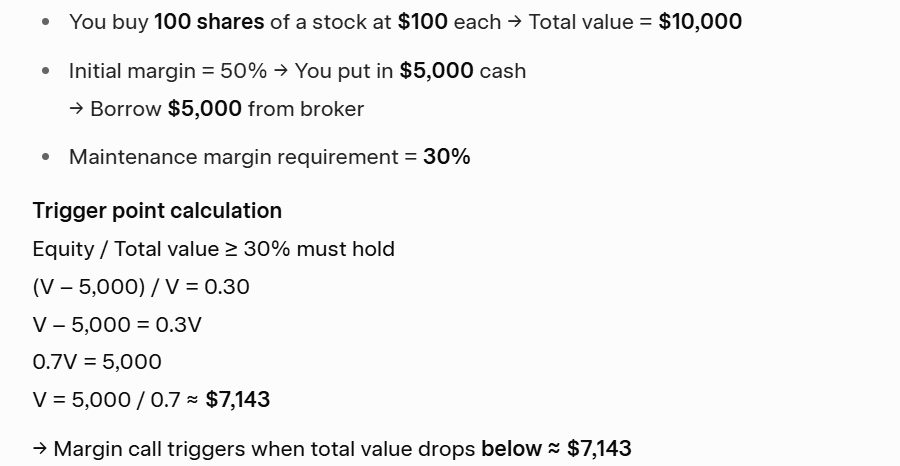Click the bold word "below" in the last line

point(510,449)
